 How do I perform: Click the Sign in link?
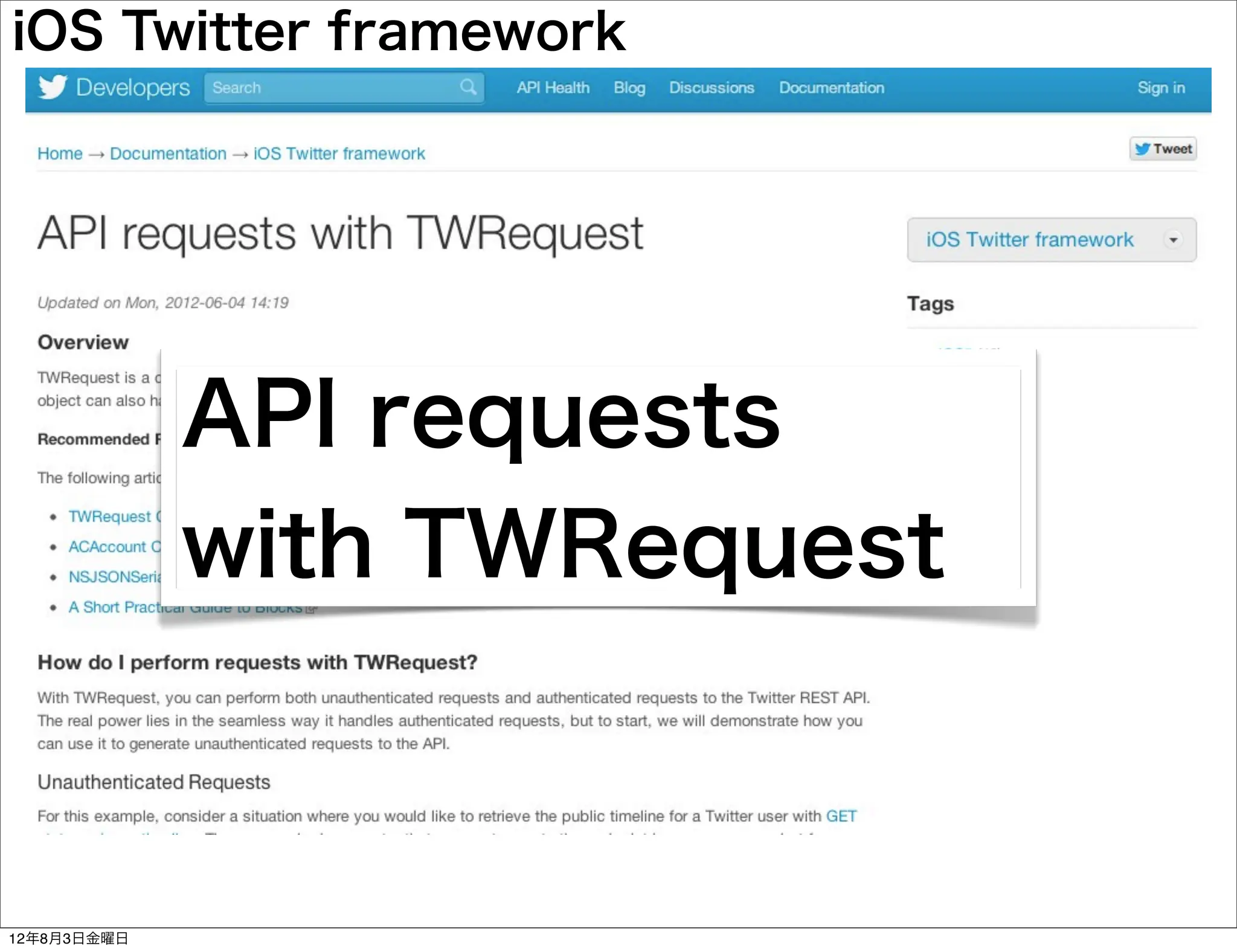(x=1161, y=88)
